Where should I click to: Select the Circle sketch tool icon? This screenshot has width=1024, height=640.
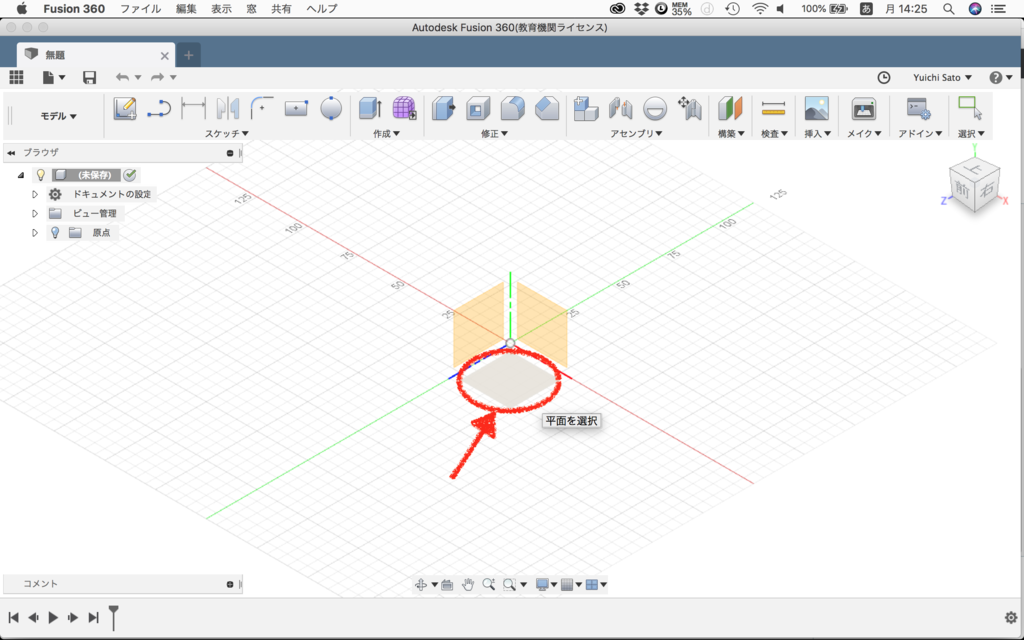(x=331, y=108)
